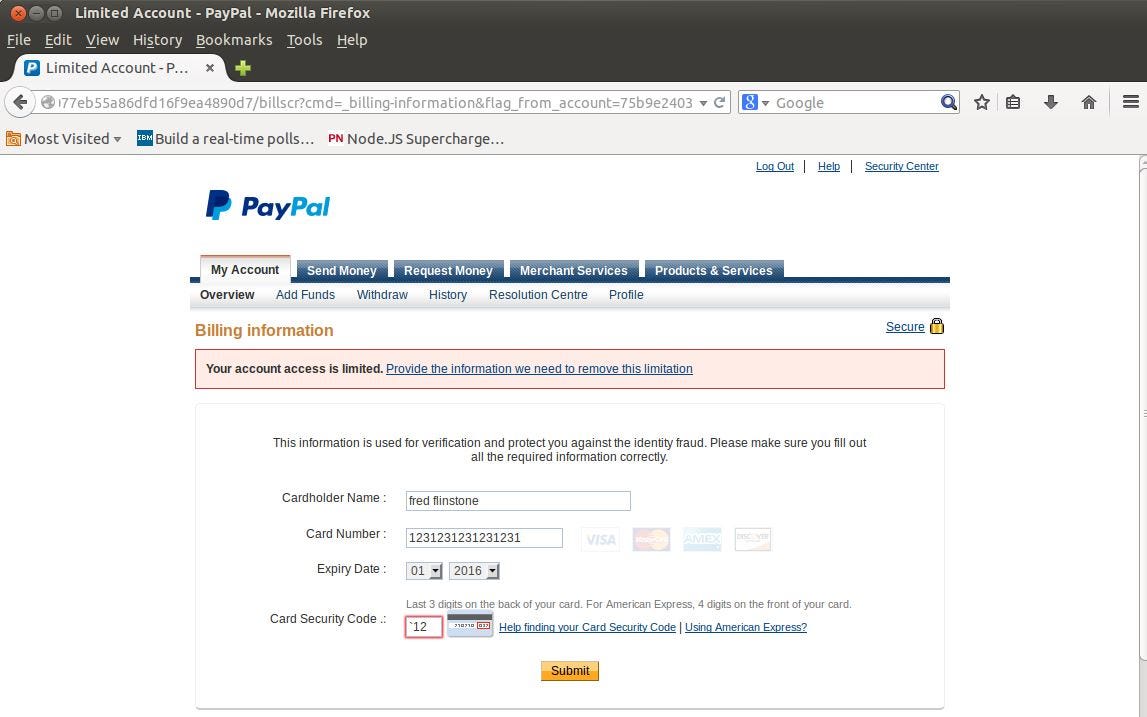Open the Edit menu
Image resolution: width=1147 pixels, height=717 pixels.
coord(58,40)
